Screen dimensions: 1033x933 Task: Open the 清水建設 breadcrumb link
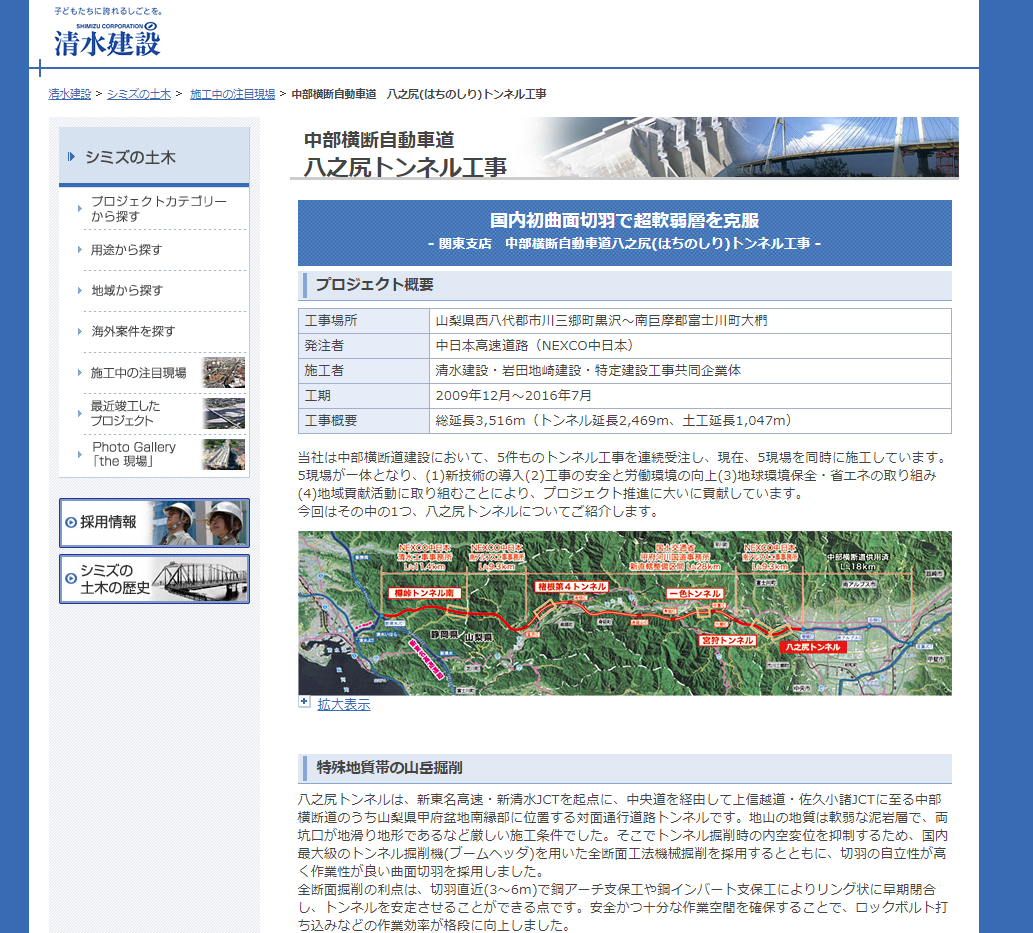point(69,94)
